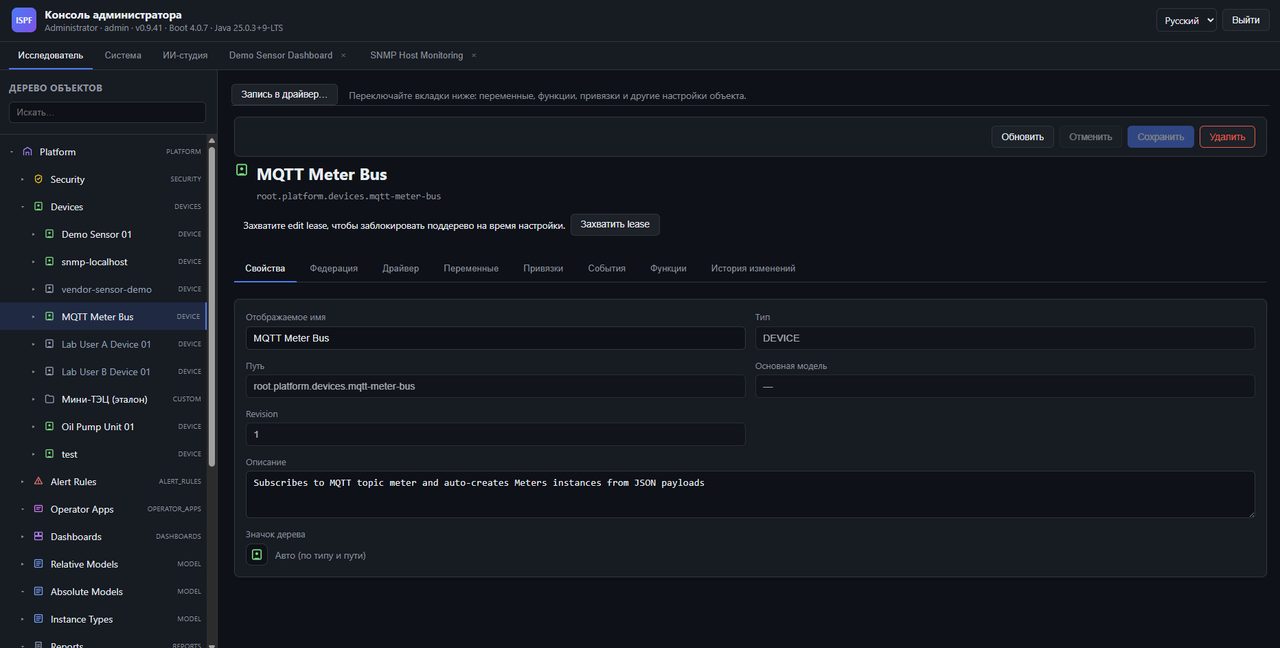Click the Выйти logout button
The image size is (1280, 648).
point(1245,20)
